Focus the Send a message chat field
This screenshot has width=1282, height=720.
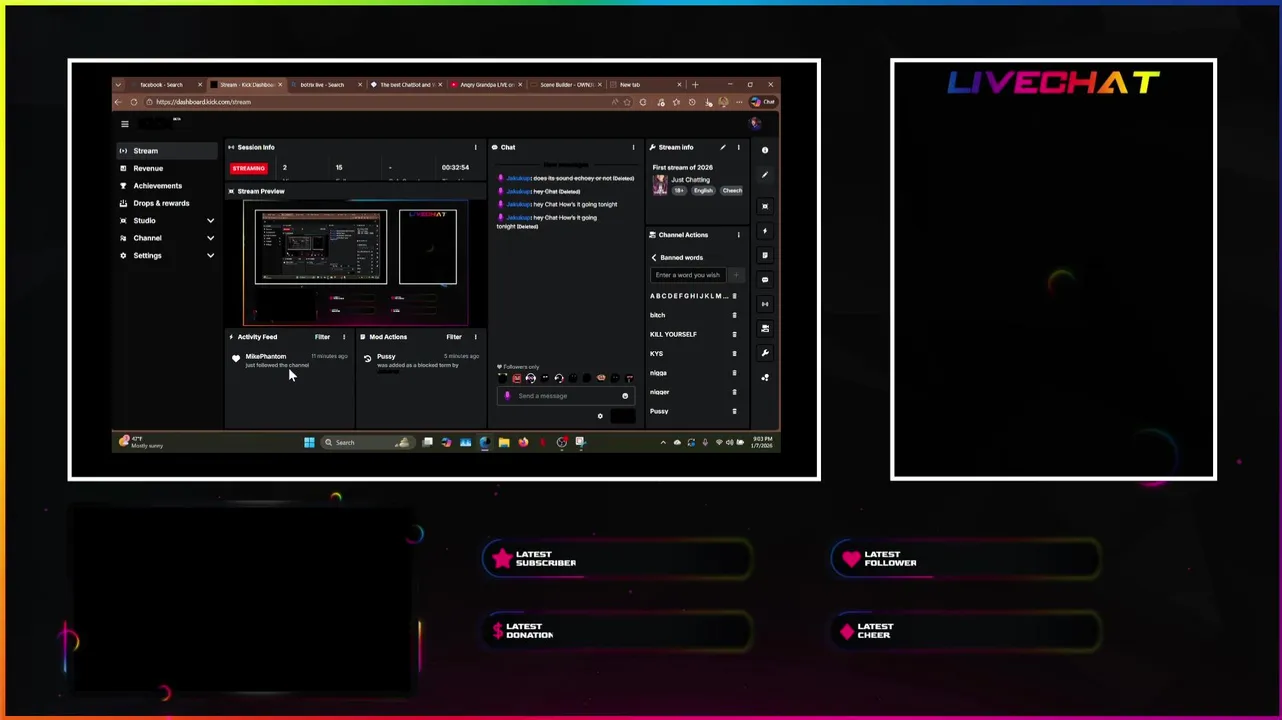tap(565, 396)
